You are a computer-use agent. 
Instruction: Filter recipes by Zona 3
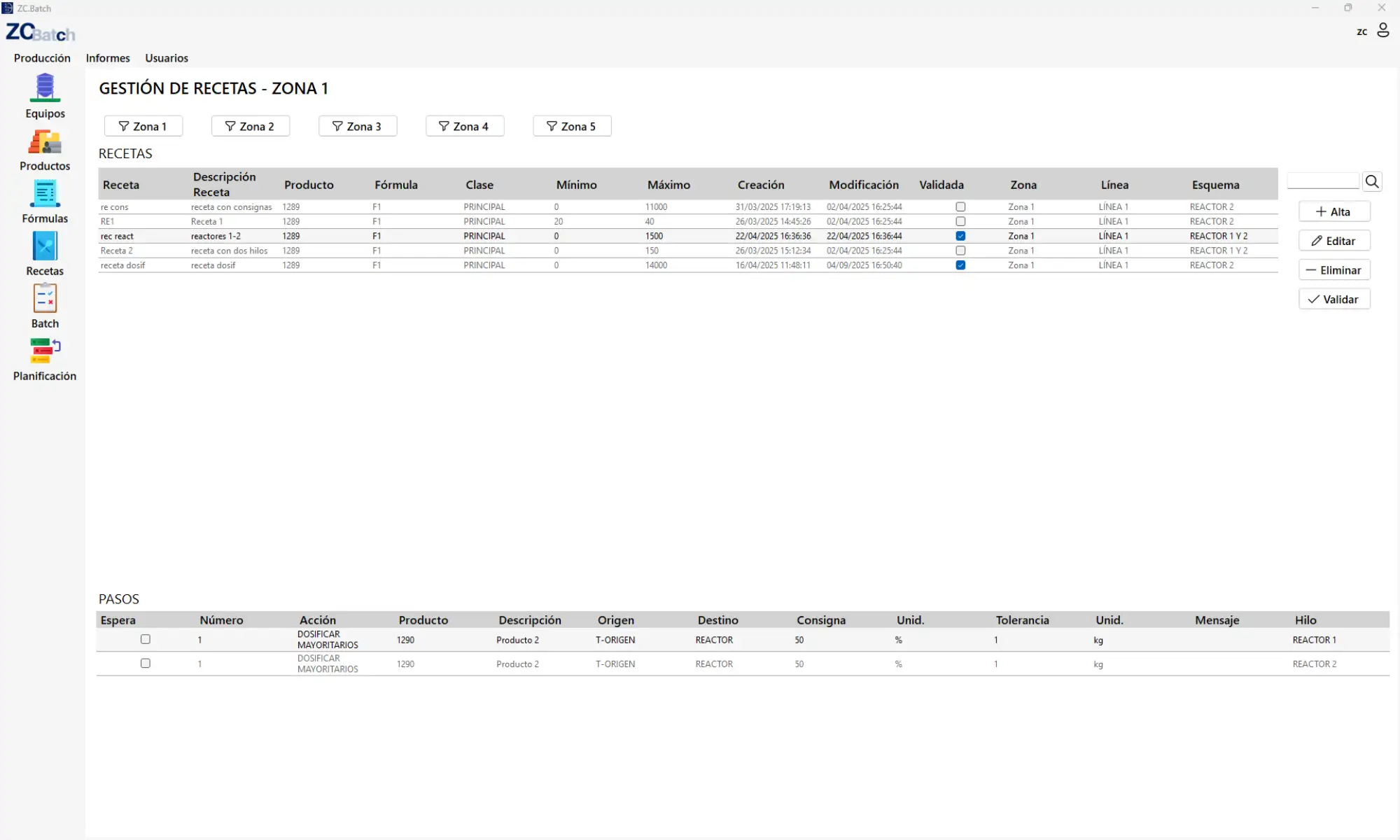coord(358,126)
